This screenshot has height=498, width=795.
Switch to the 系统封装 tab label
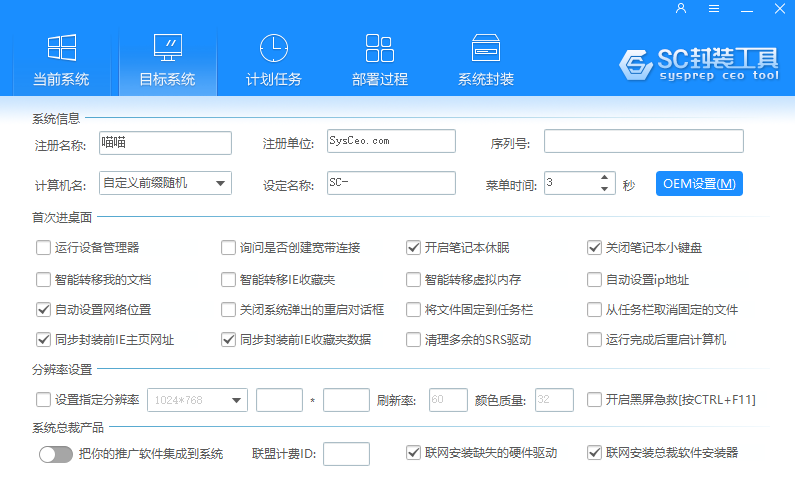(x=486, y=80)
